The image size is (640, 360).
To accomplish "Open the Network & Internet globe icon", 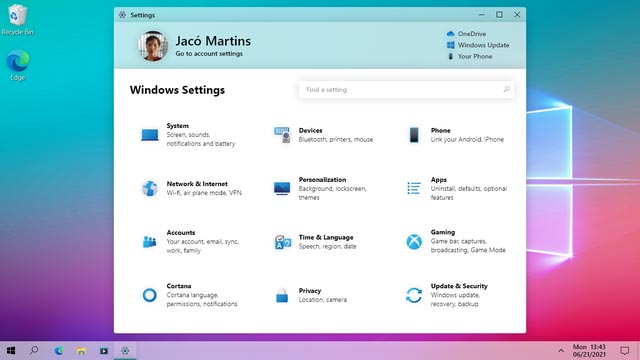I will click(x=150, y=188).
